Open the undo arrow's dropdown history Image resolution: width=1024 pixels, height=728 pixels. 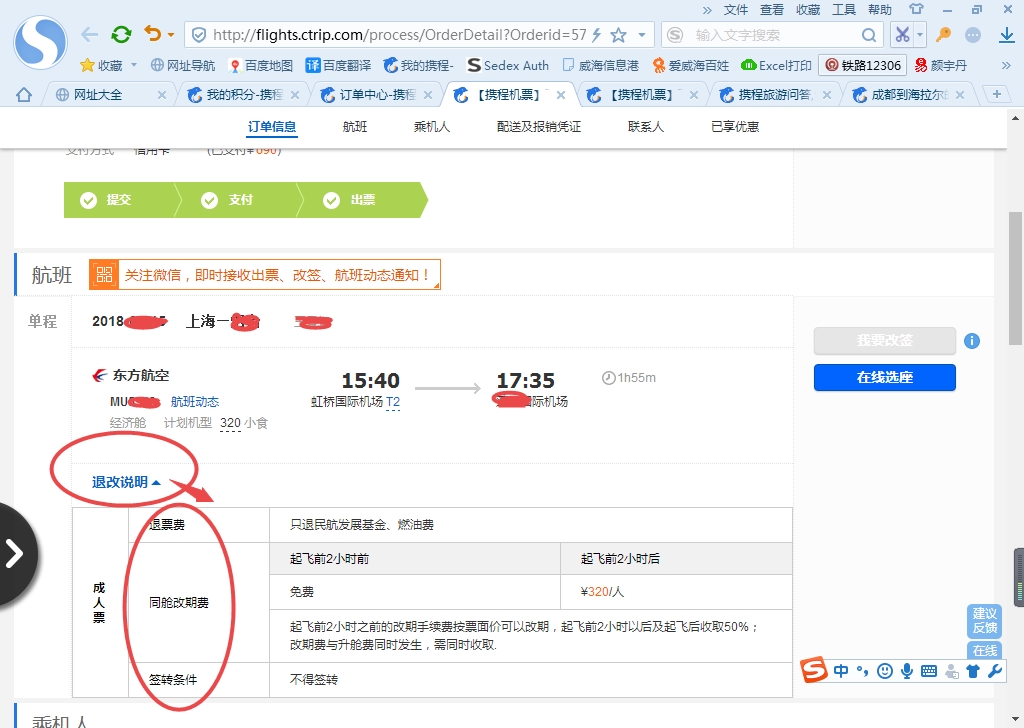[x=170, y=35]
